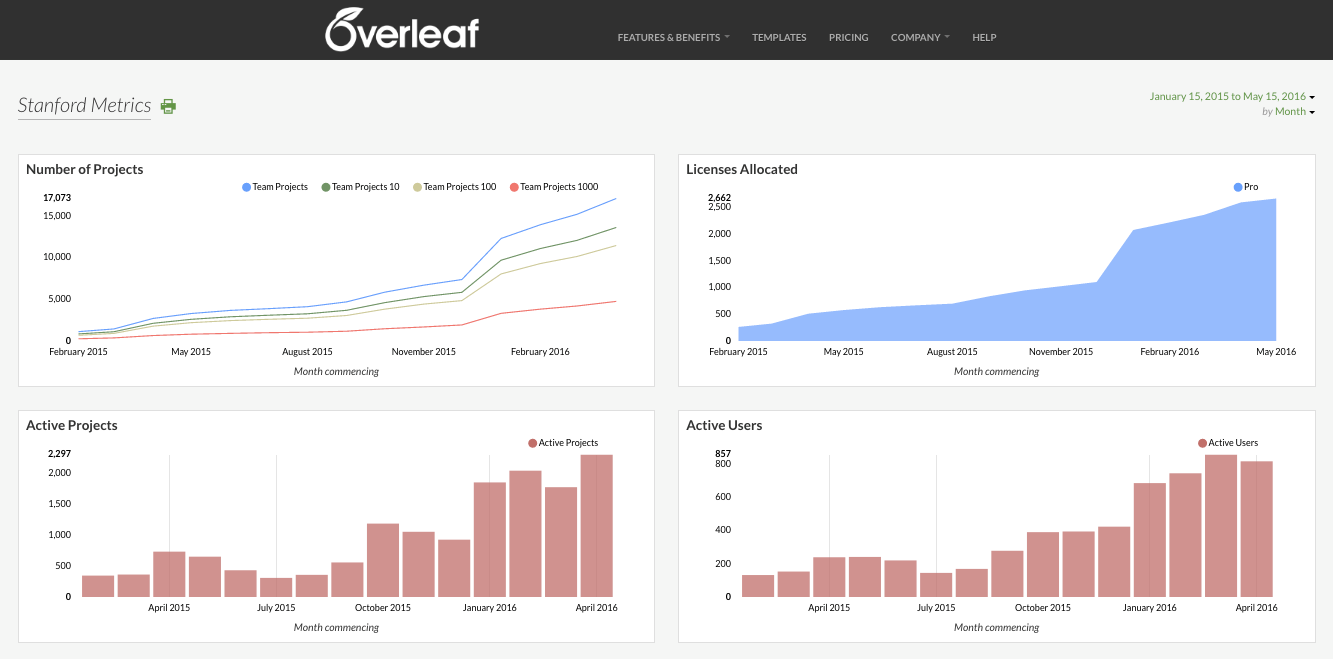Image resolution: width=1333 pixels, height=659 pixels.
Task: Open the Features & Benefits menu
Action: 673,37
